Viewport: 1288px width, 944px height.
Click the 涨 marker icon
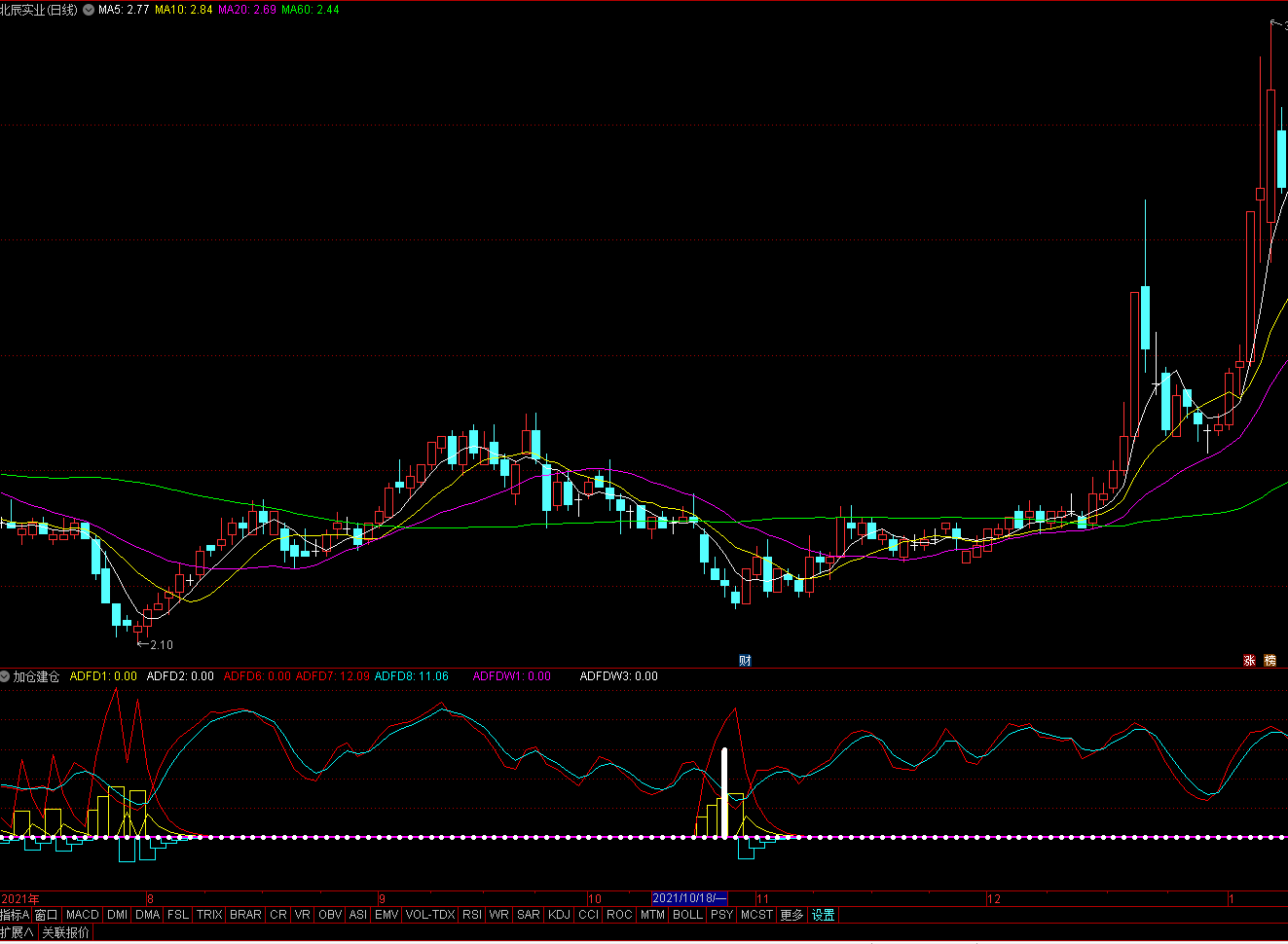[1250, 661]
